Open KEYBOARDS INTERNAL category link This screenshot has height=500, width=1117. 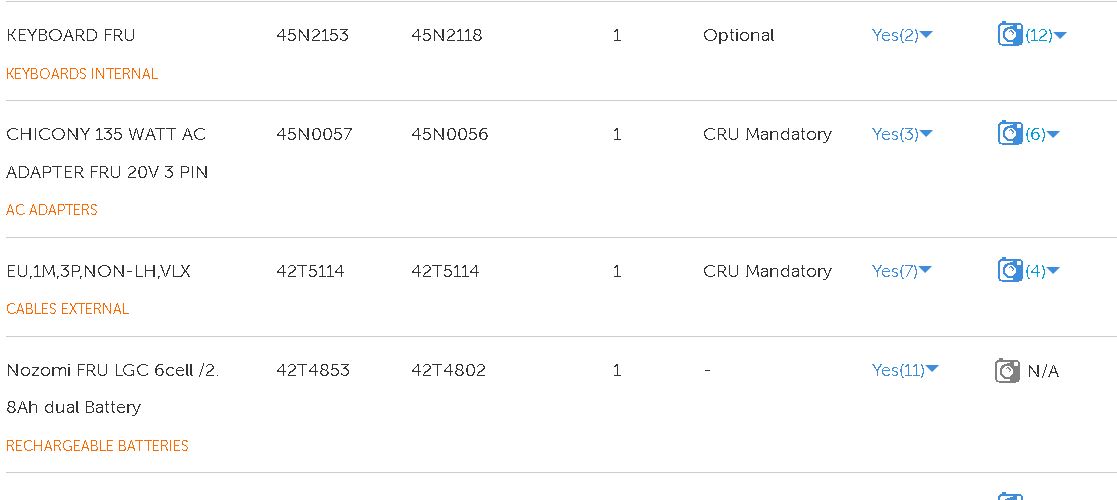tap(82, 74)
